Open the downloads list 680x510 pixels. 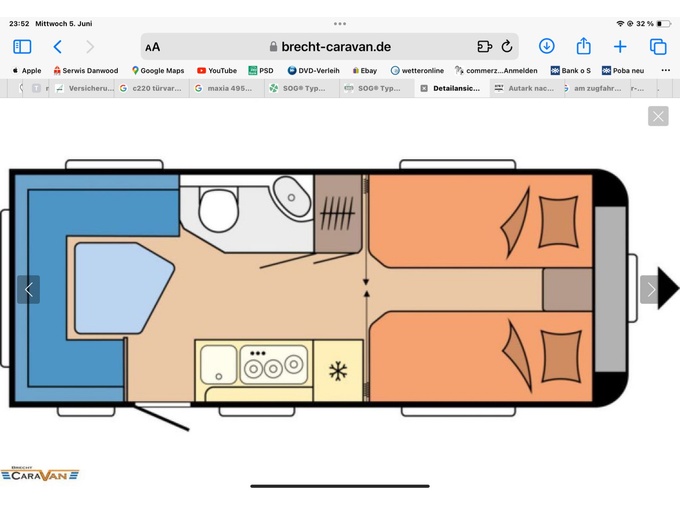546,46
